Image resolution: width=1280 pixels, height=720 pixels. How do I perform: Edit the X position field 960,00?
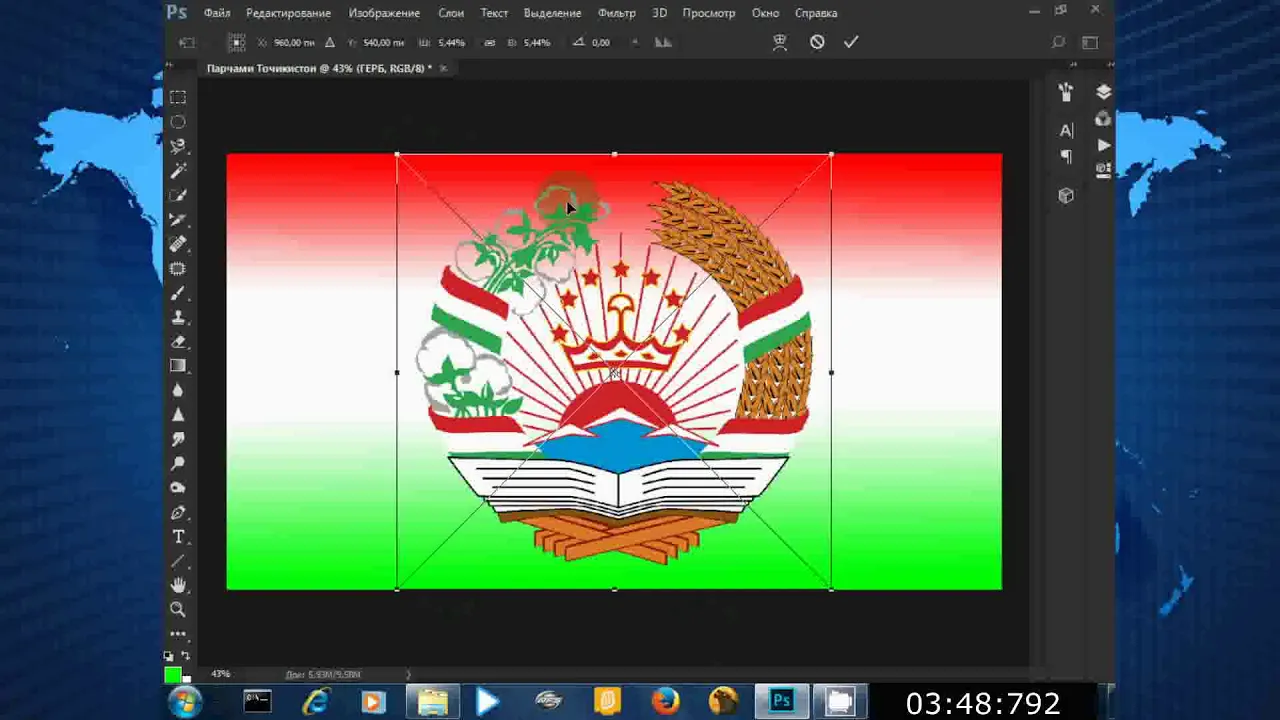tap(295, 43)
